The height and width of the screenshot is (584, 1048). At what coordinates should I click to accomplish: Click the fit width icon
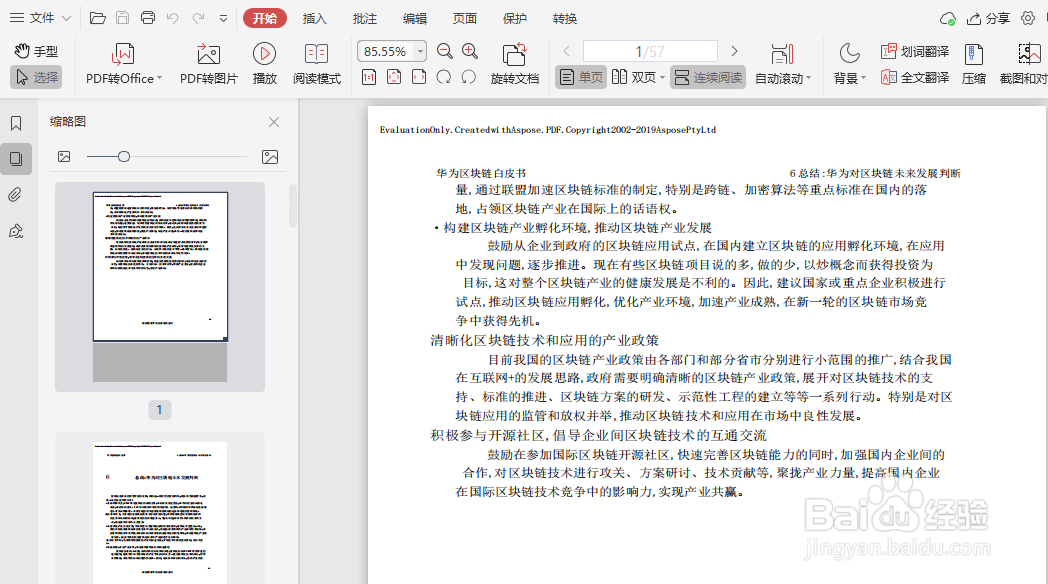[419, 78]
